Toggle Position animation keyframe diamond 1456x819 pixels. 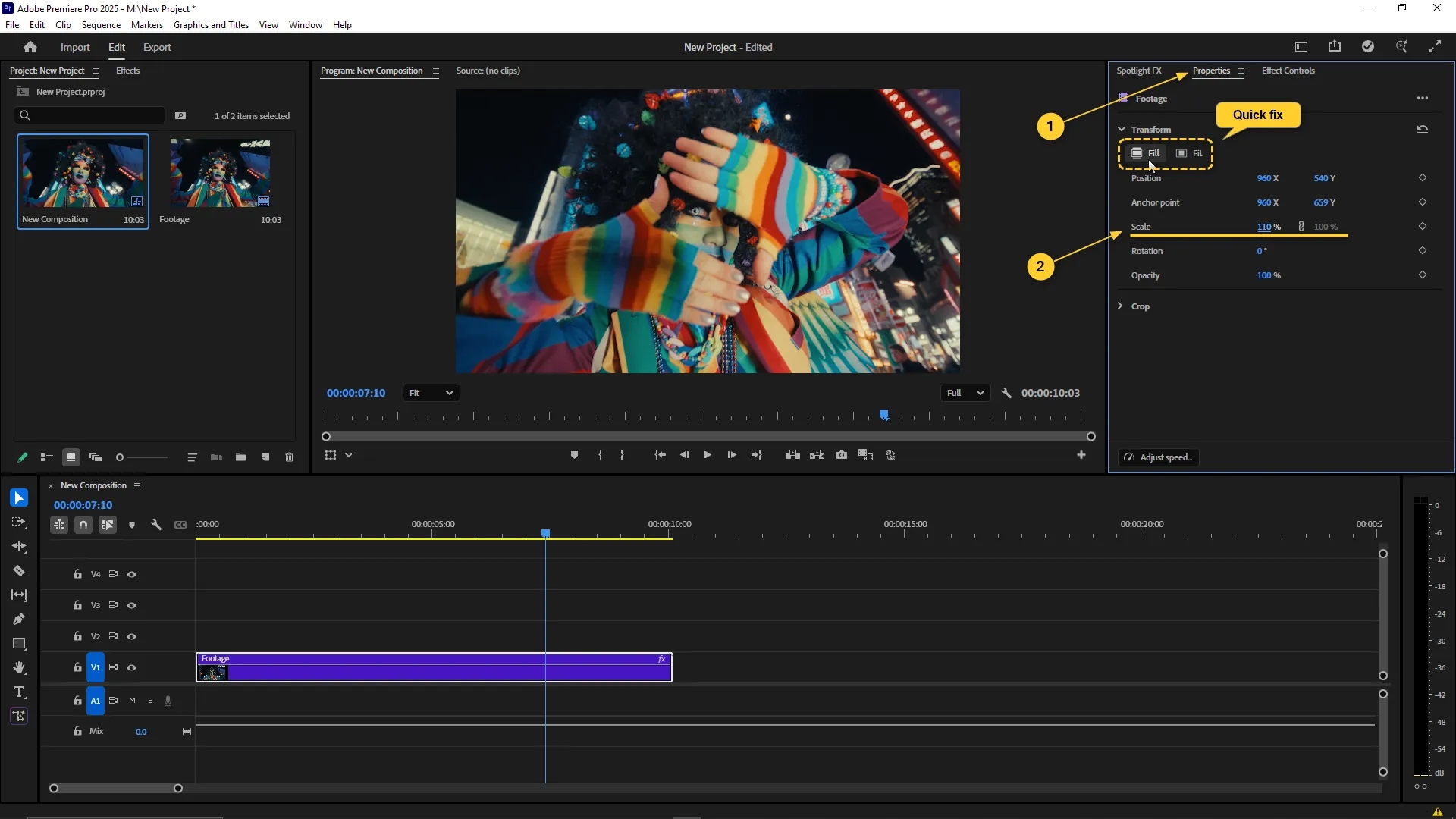coord(1423,178)
